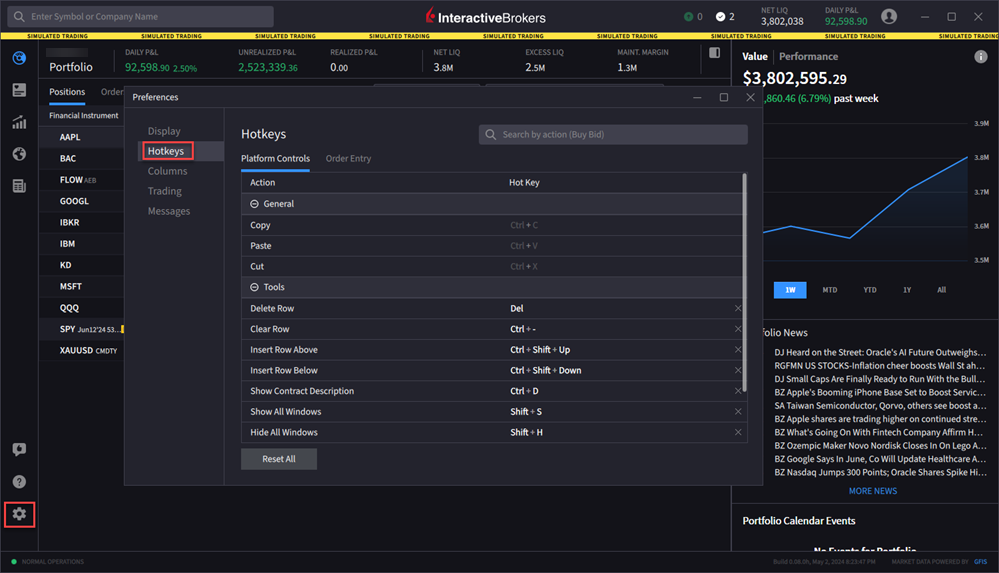Click the Financial Instrument column header

[x=83, y=115]
